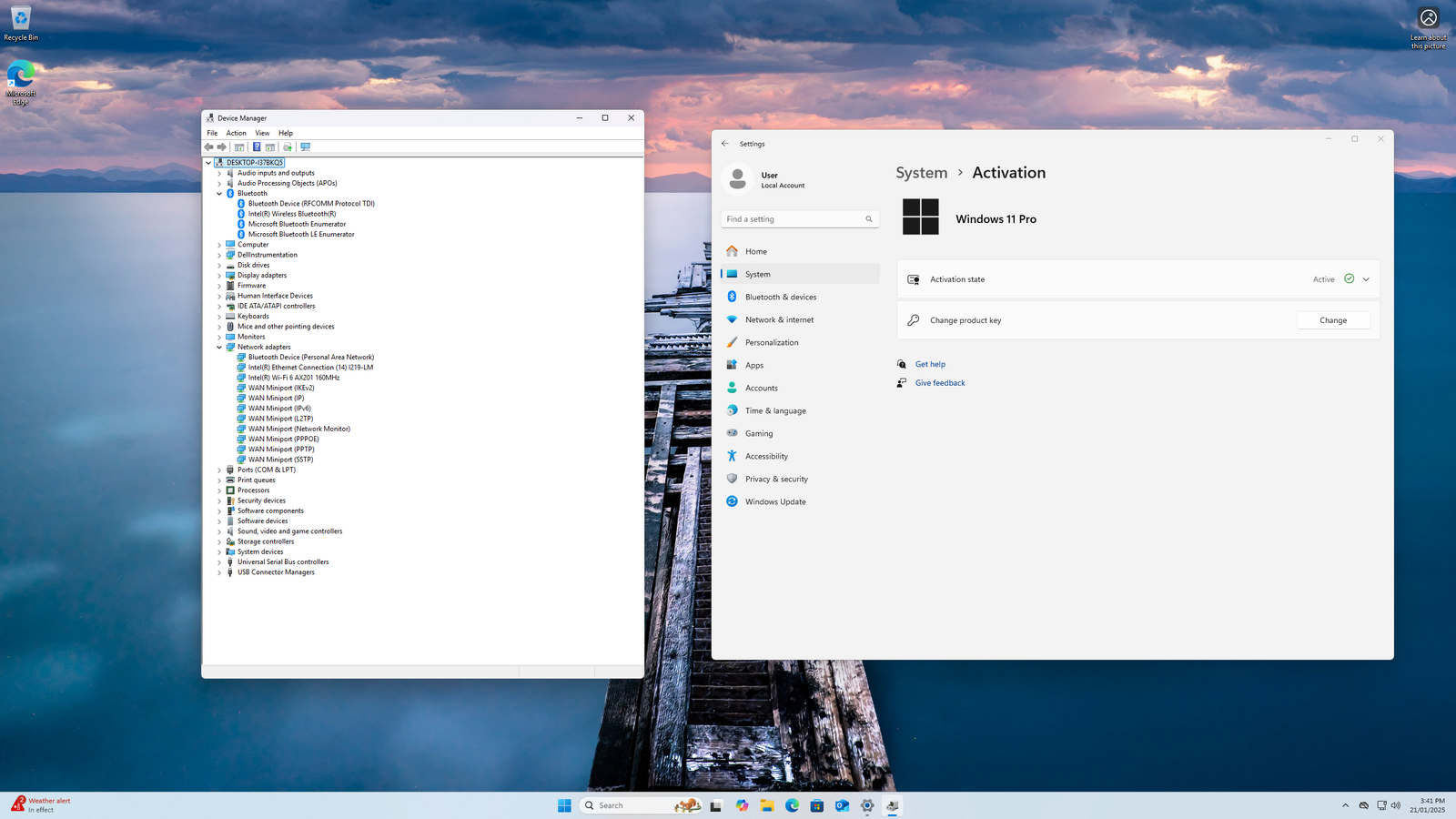
Task: Click the blue Help icon in Device Manager toolbar
Action: (x=257, y=147)
